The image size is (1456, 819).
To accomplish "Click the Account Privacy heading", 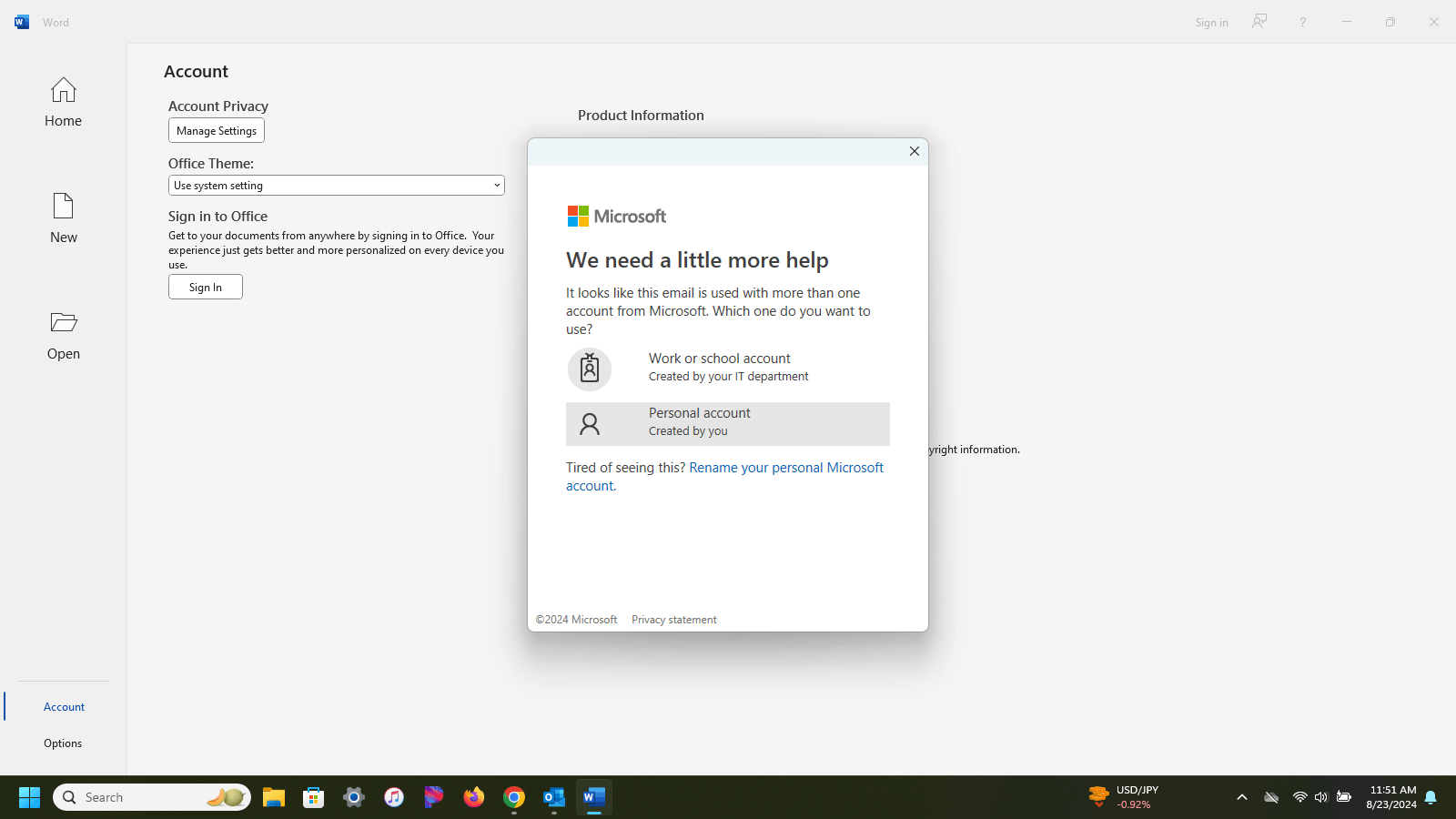I will (218, 106).
